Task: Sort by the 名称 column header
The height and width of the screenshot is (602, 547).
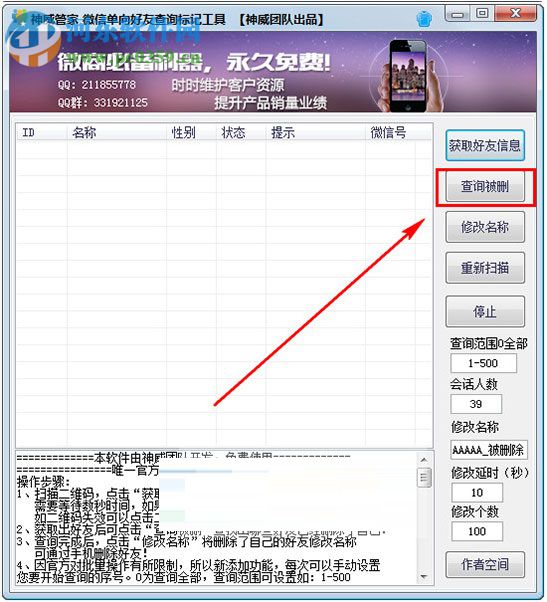Action: tap(117, 132)
